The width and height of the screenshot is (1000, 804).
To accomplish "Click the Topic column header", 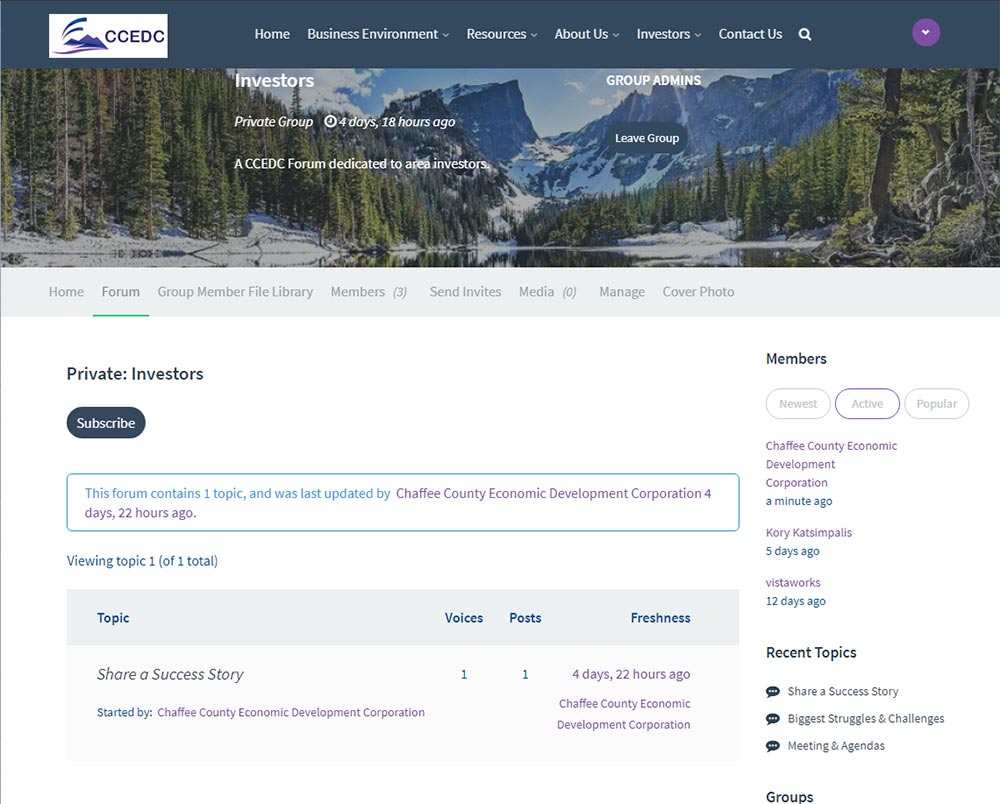I will point(113,618).
